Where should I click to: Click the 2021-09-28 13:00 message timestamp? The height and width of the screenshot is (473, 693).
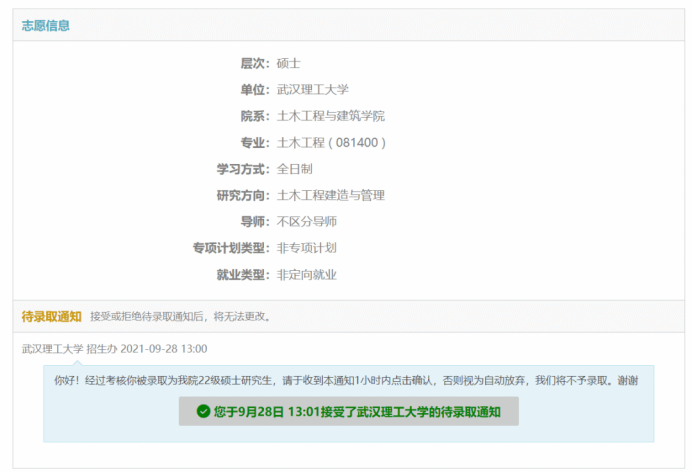[164, 349]
